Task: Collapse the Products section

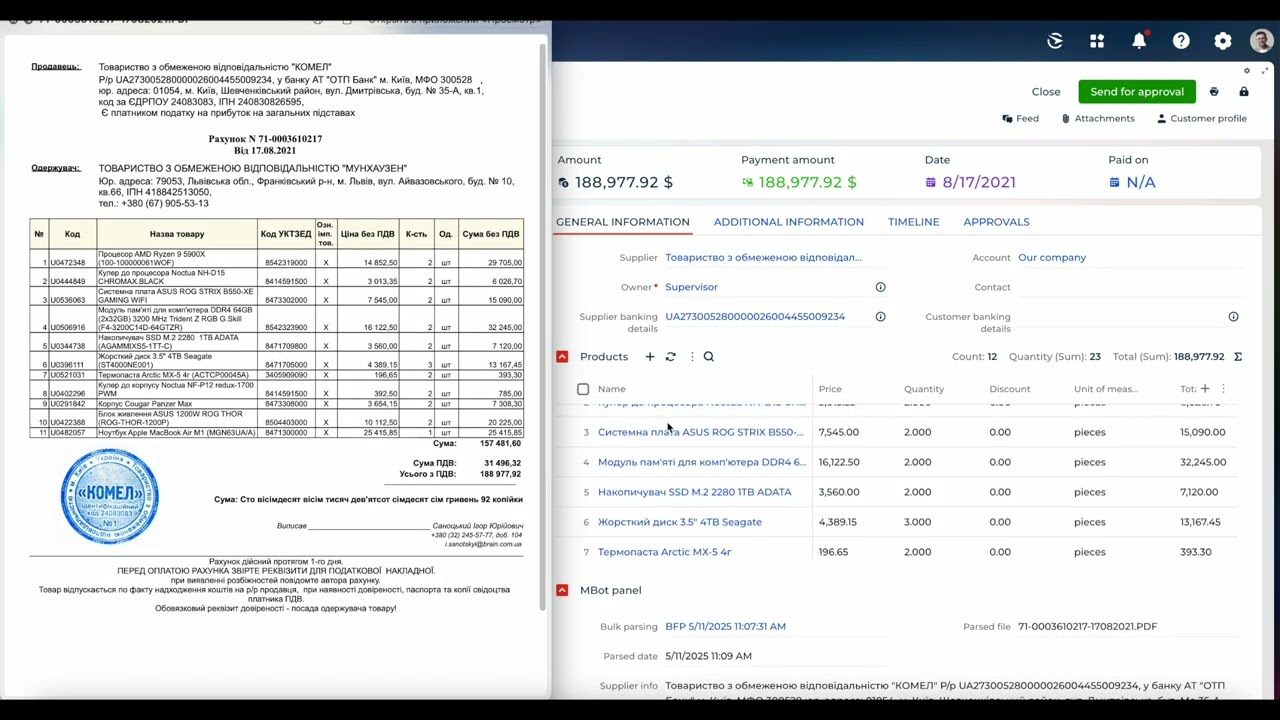Action: pyautogui.click(x=562, y=357)
